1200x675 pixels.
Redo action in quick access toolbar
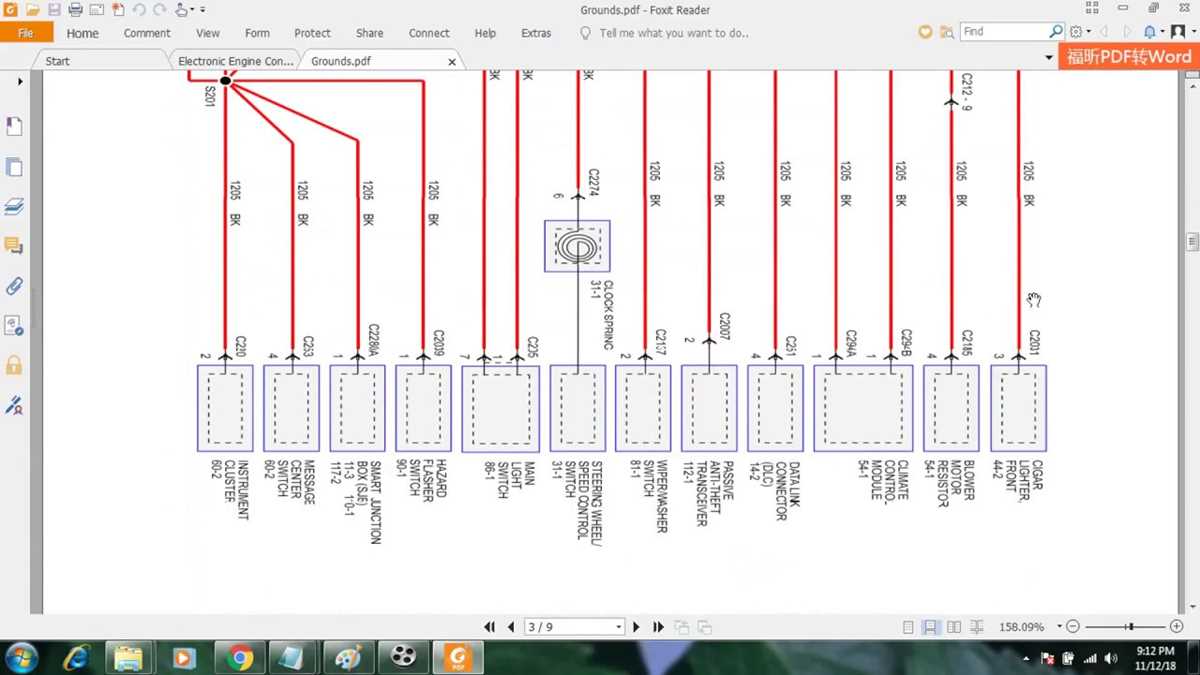[160, 9]
